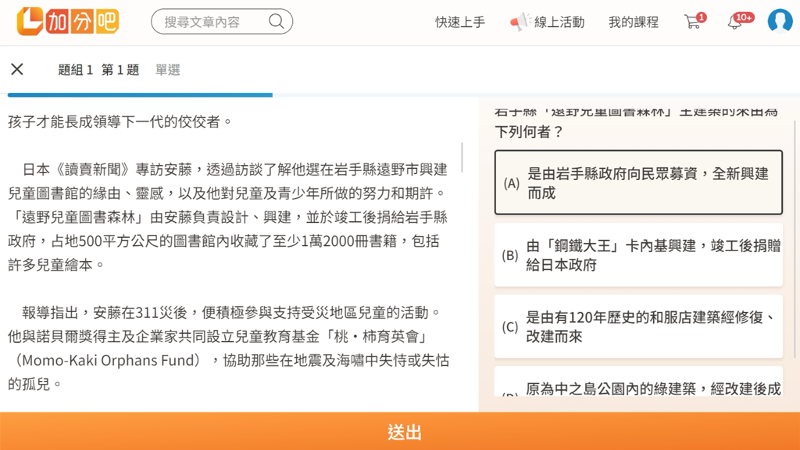This screenshot has width=800, height=450.
Task: Go to 線上活動 menu item
Action: [559, 22]
